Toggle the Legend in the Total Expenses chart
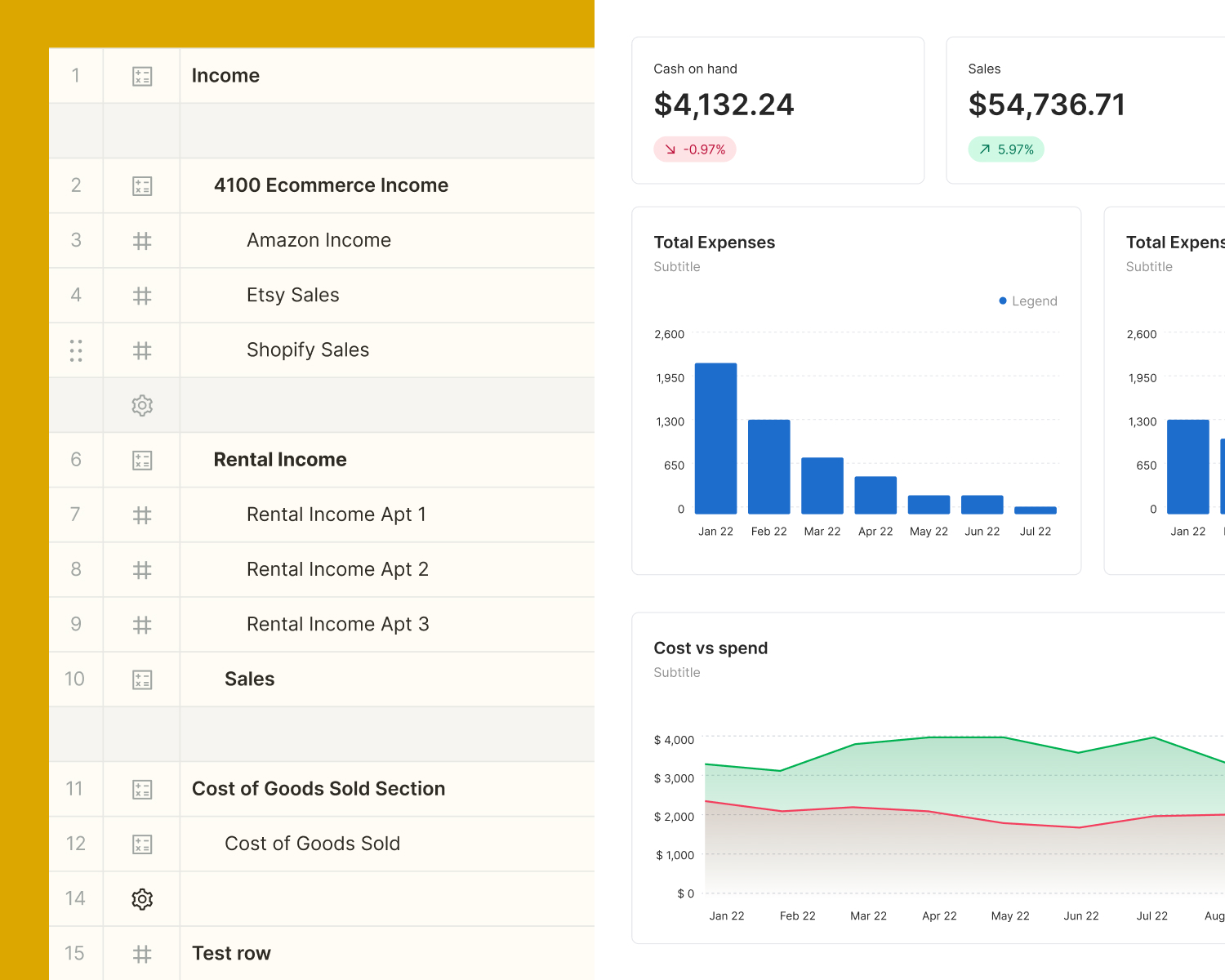This screenshot has height=980, width=1225. click(1034, 301)
